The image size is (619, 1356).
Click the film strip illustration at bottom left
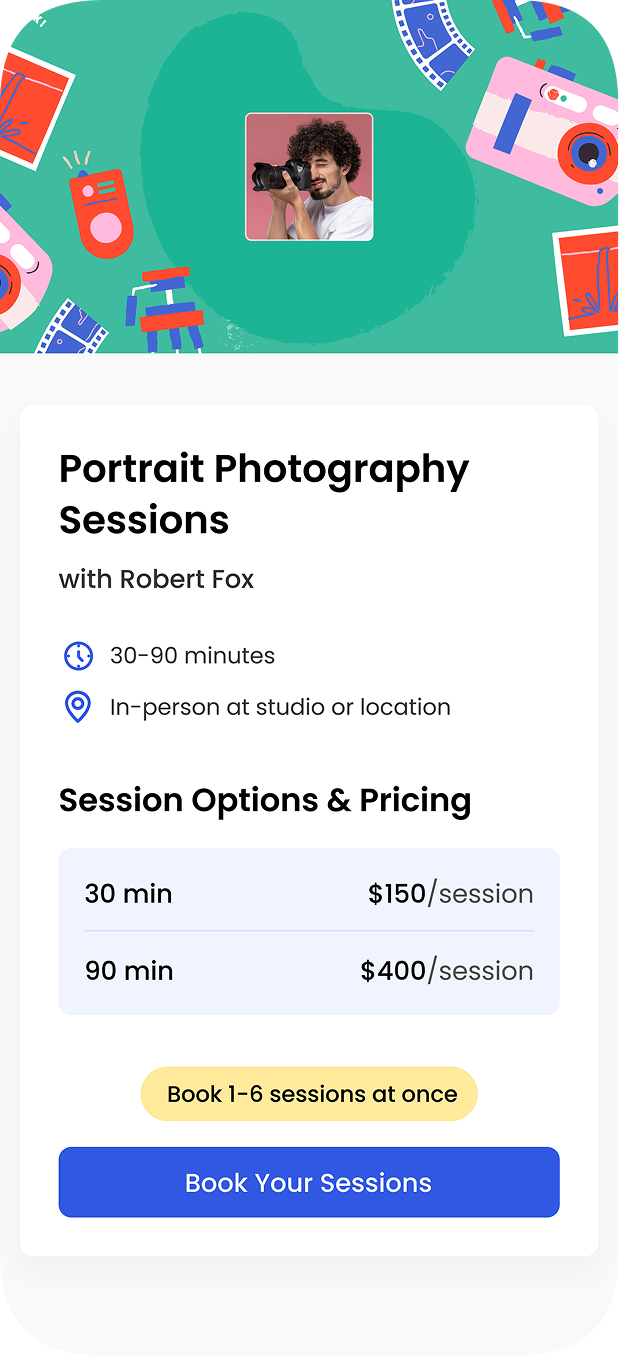(x=72, y=328)
